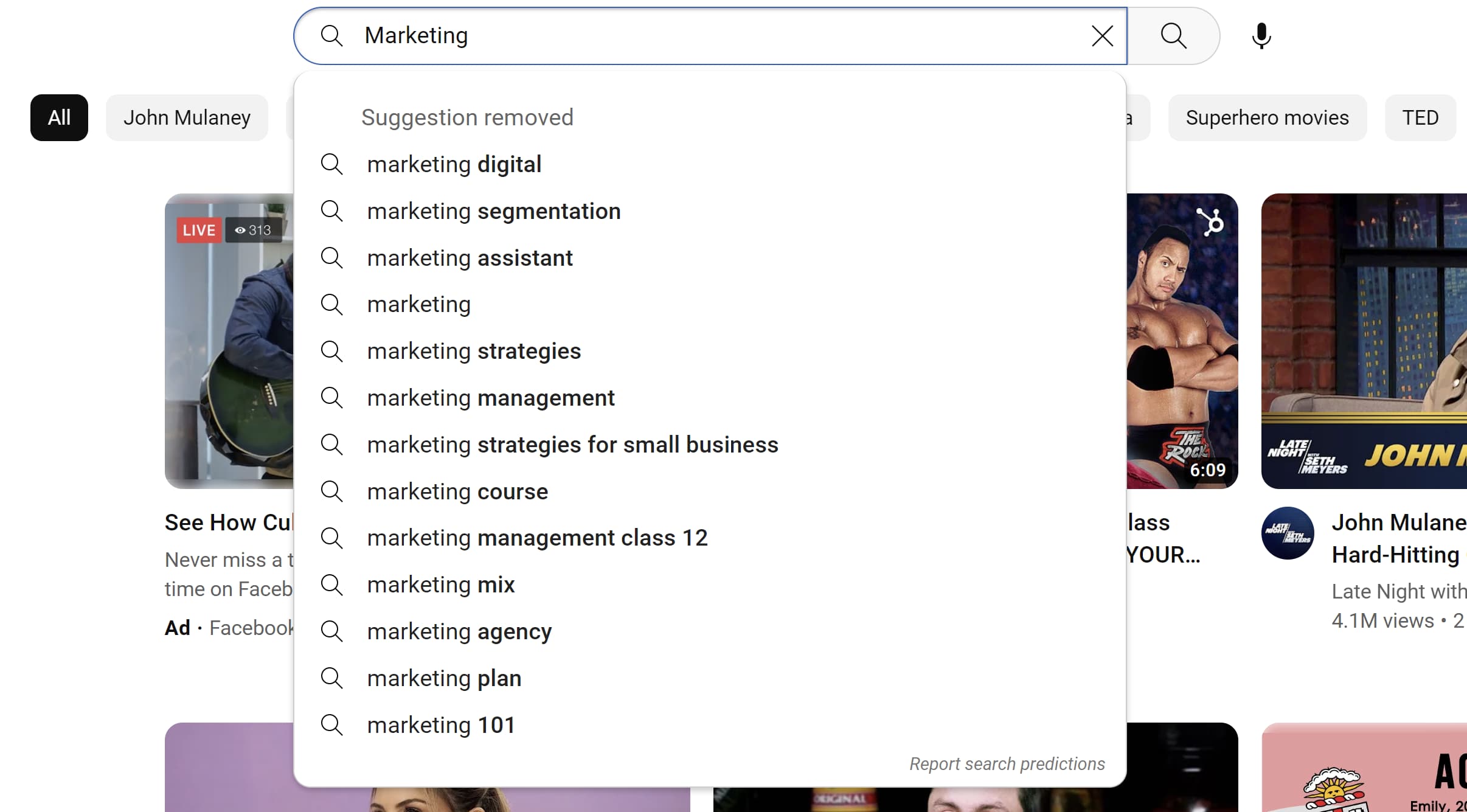Choose the 'marketing mix' suggestion

click(x=441, y=585)
